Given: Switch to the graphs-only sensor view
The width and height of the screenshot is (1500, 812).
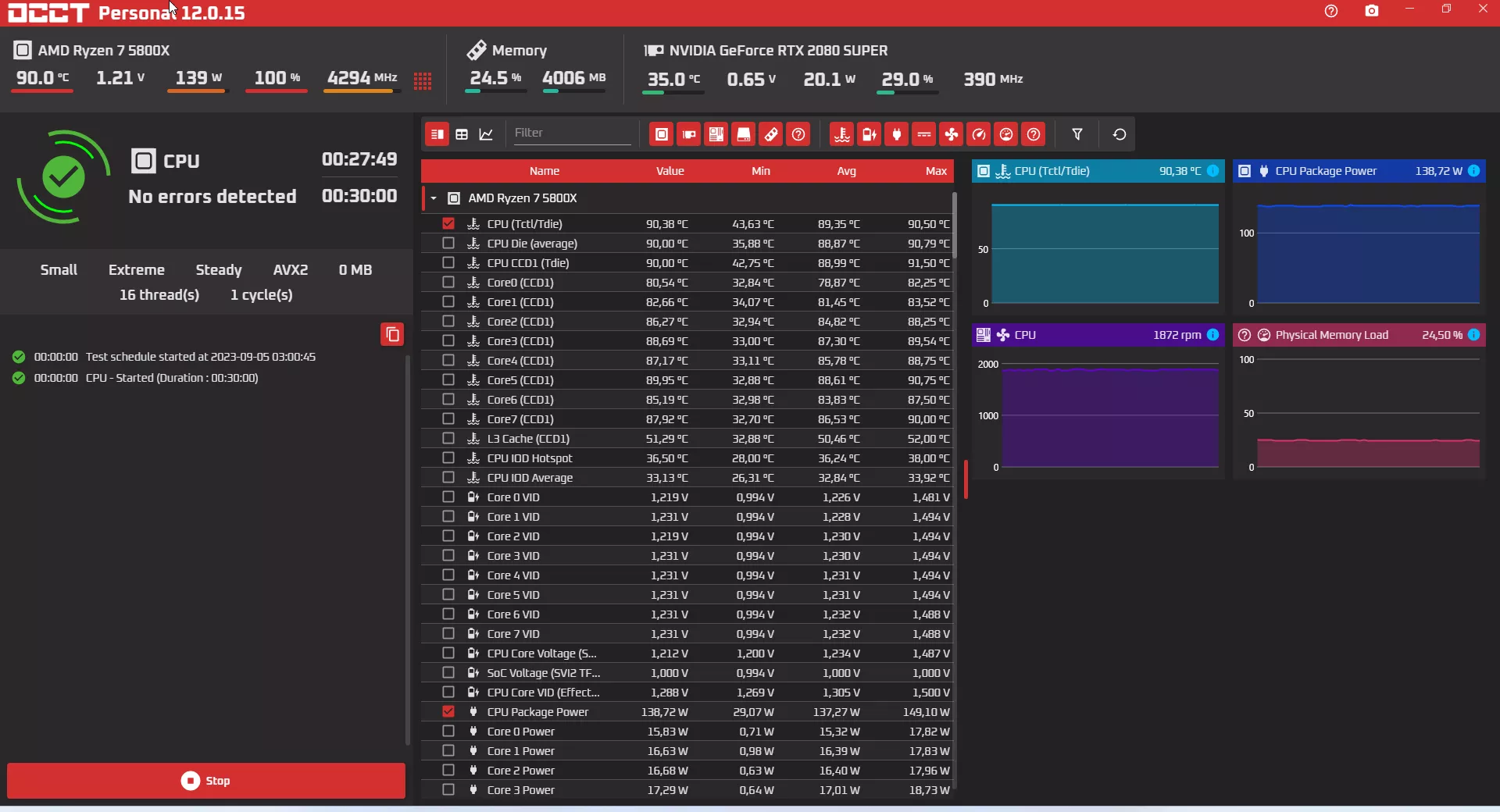Looking at the screenshot, I should click(x=486, y=134).
